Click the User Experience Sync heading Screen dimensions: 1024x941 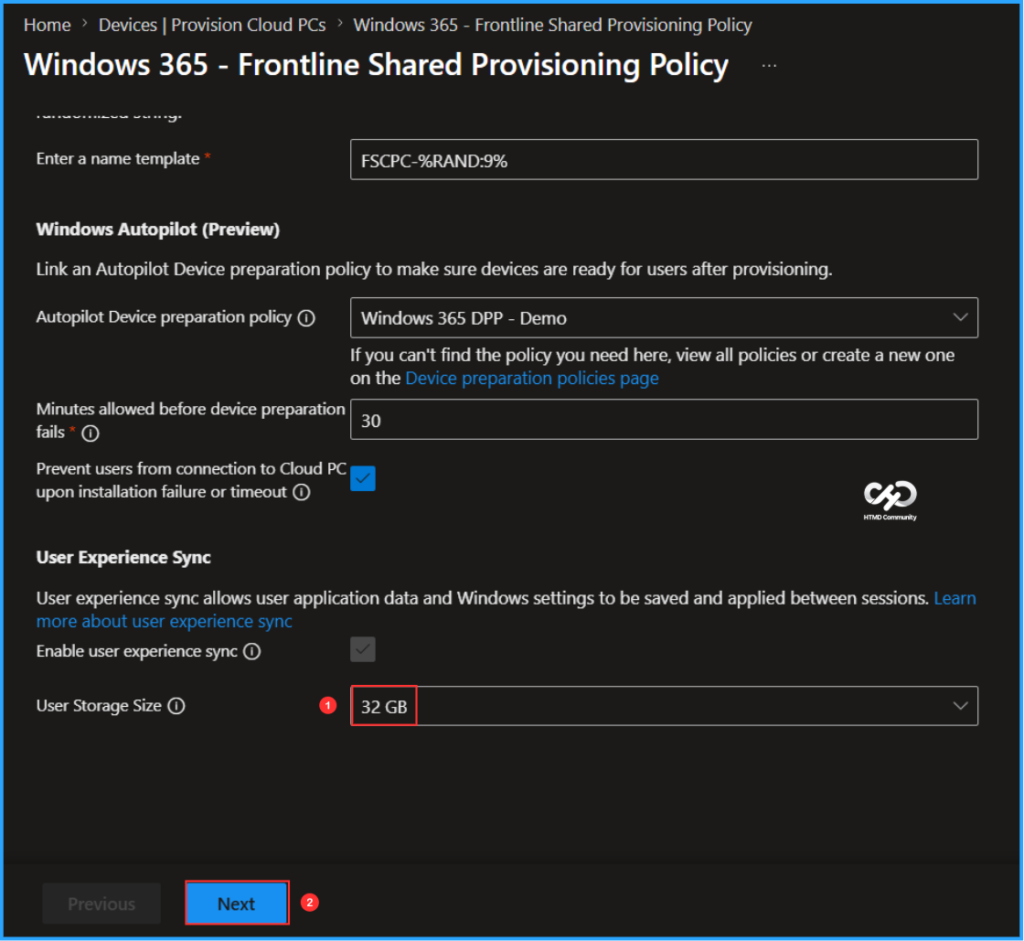pos(123,557)
